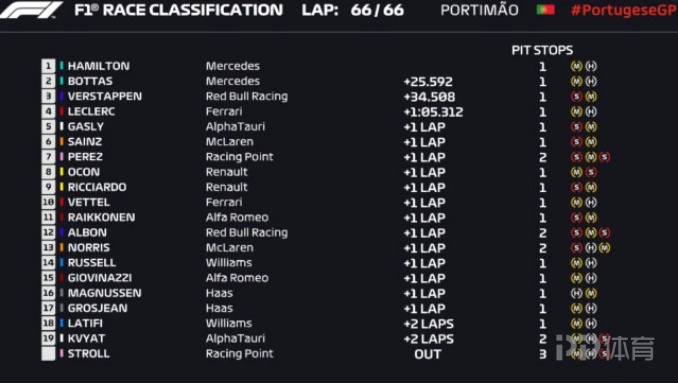Click Magnussen's hard tyre icon
Viewport: 678px width, 384px height.
click(x=576, y=293)
